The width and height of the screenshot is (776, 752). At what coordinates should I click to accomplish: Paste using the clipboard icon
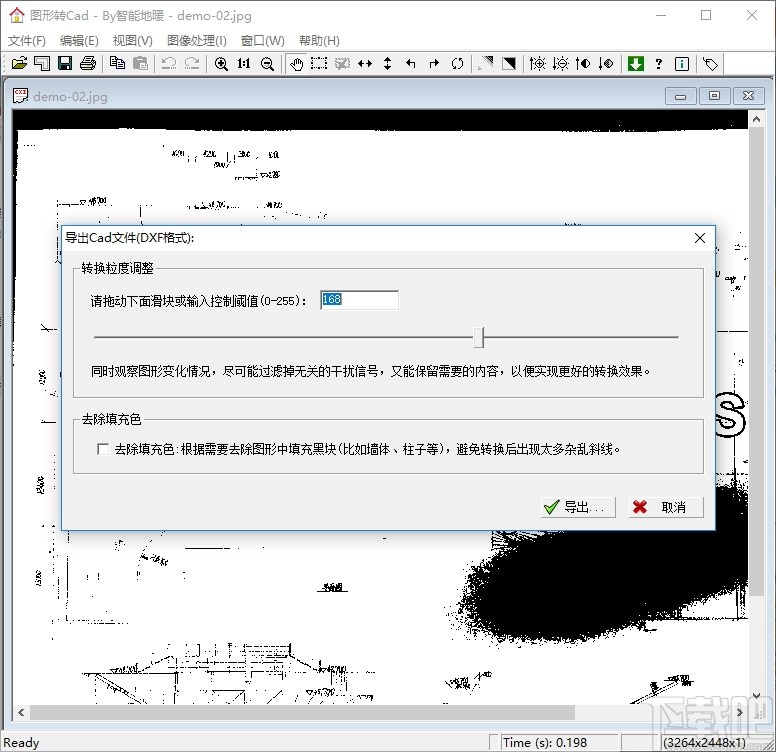[x=141, y=63]
